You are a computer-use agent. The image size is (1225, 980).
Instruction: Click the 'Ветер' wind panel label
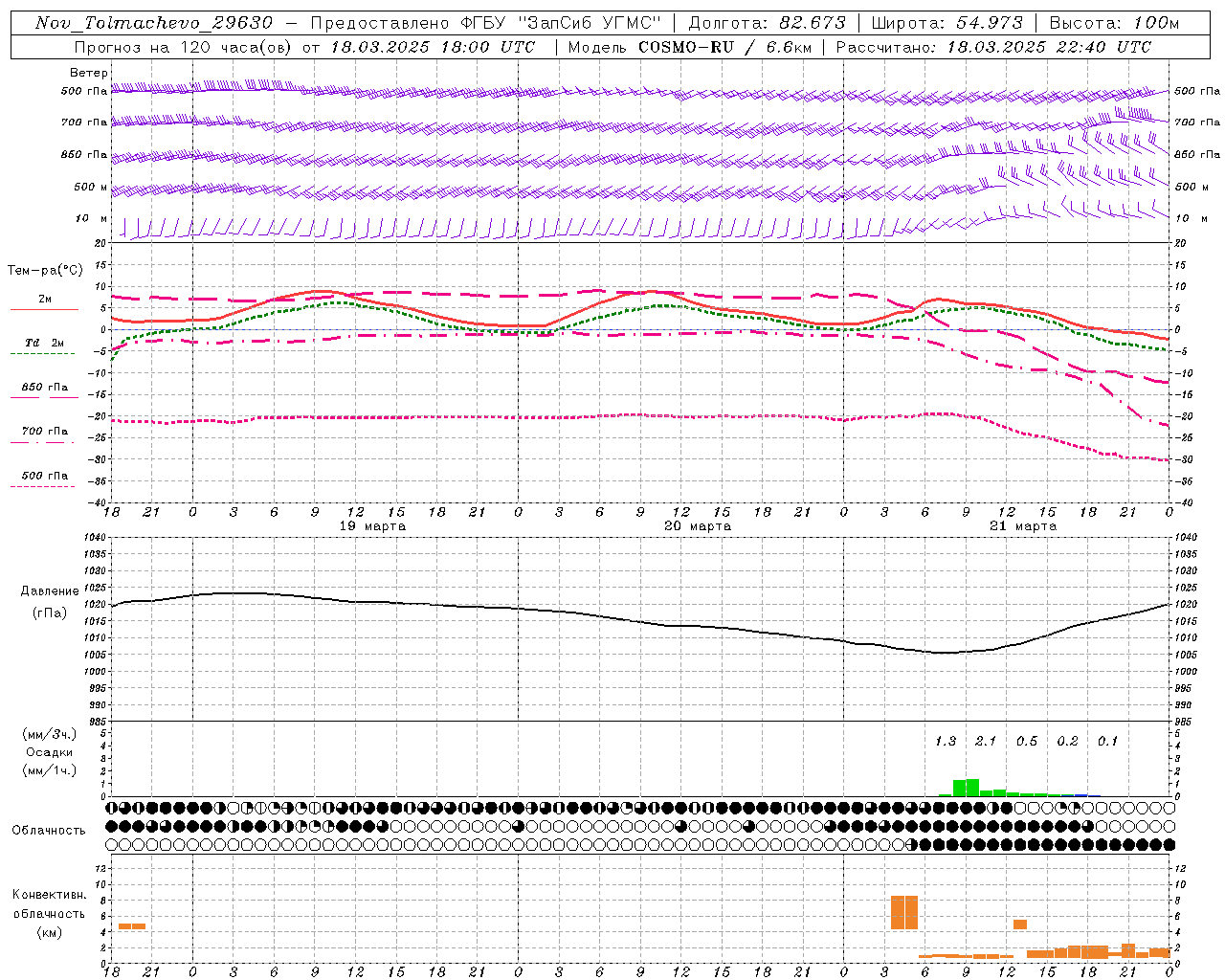coord(89,73)
